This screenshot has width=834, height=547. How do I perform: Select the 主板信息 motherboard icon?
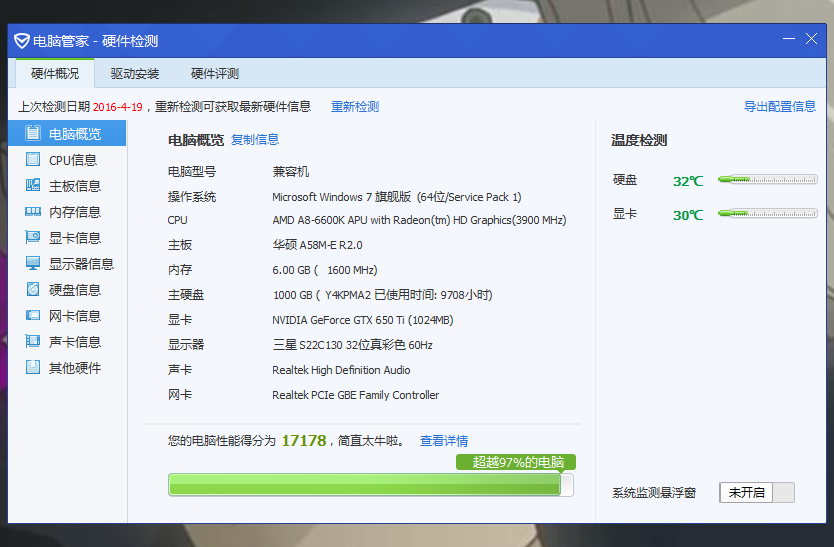pos(33,186)
